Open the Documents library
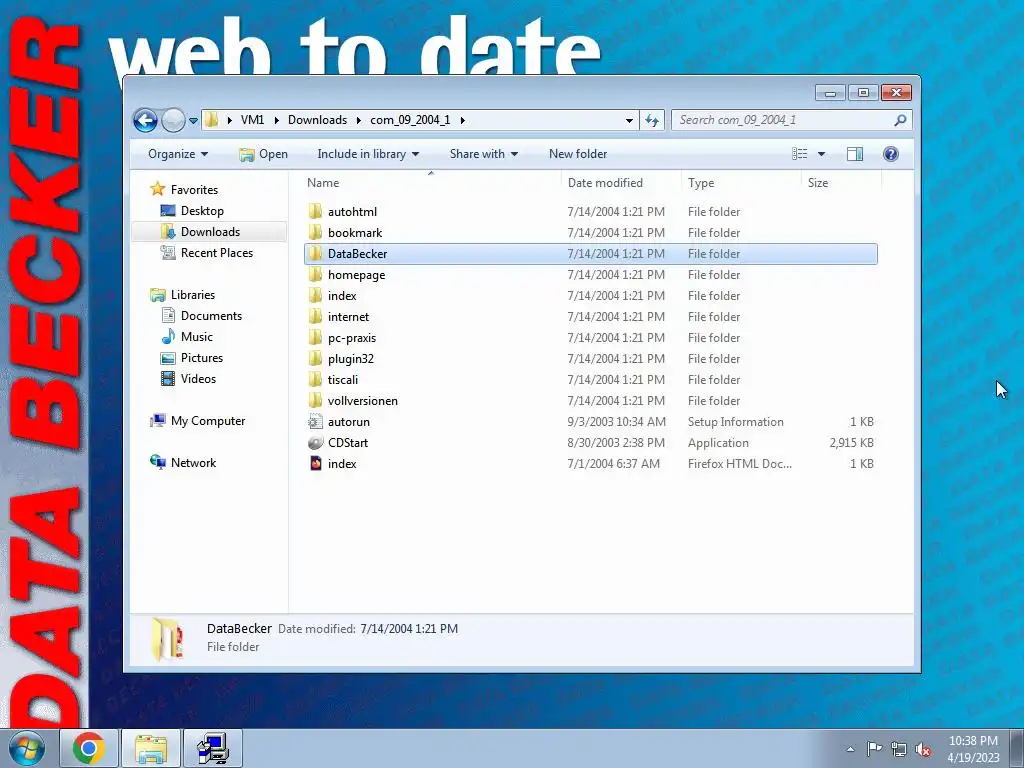 point(211,316)
